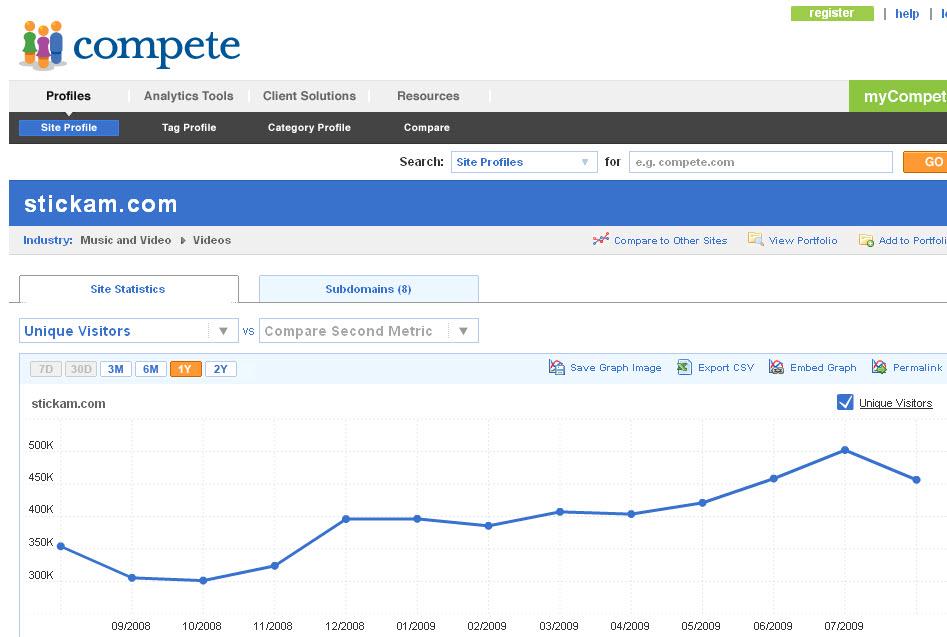
Task: Click the Add to Portfolio icon
Action: (x=866, y=240)
